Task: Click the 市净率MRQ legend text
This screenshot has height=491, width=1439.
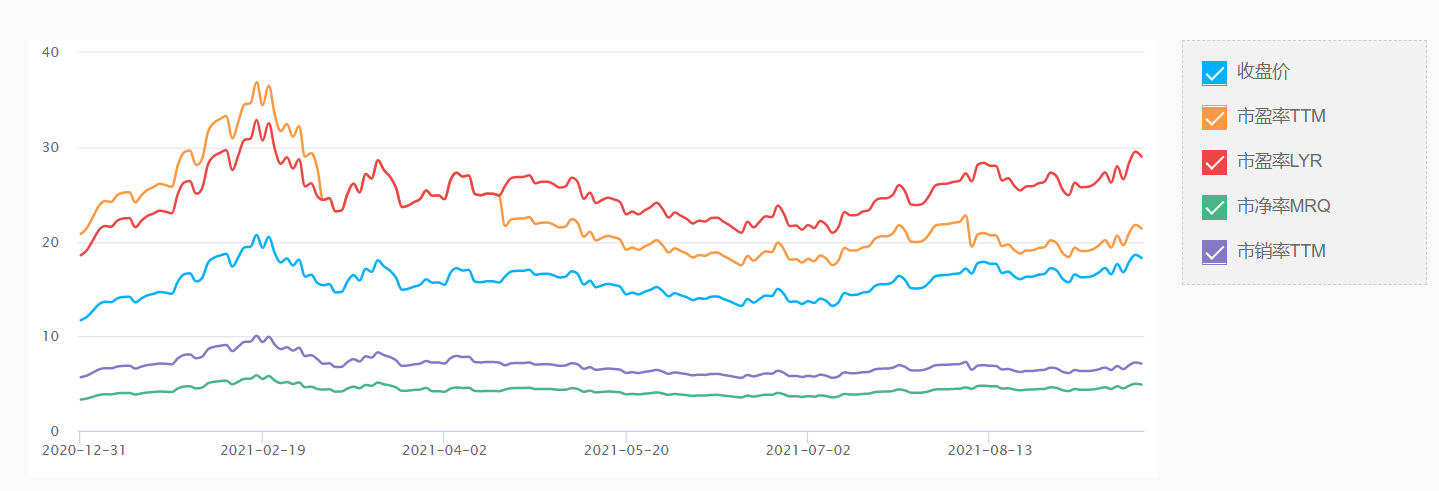Action: tap(1284, 207)
